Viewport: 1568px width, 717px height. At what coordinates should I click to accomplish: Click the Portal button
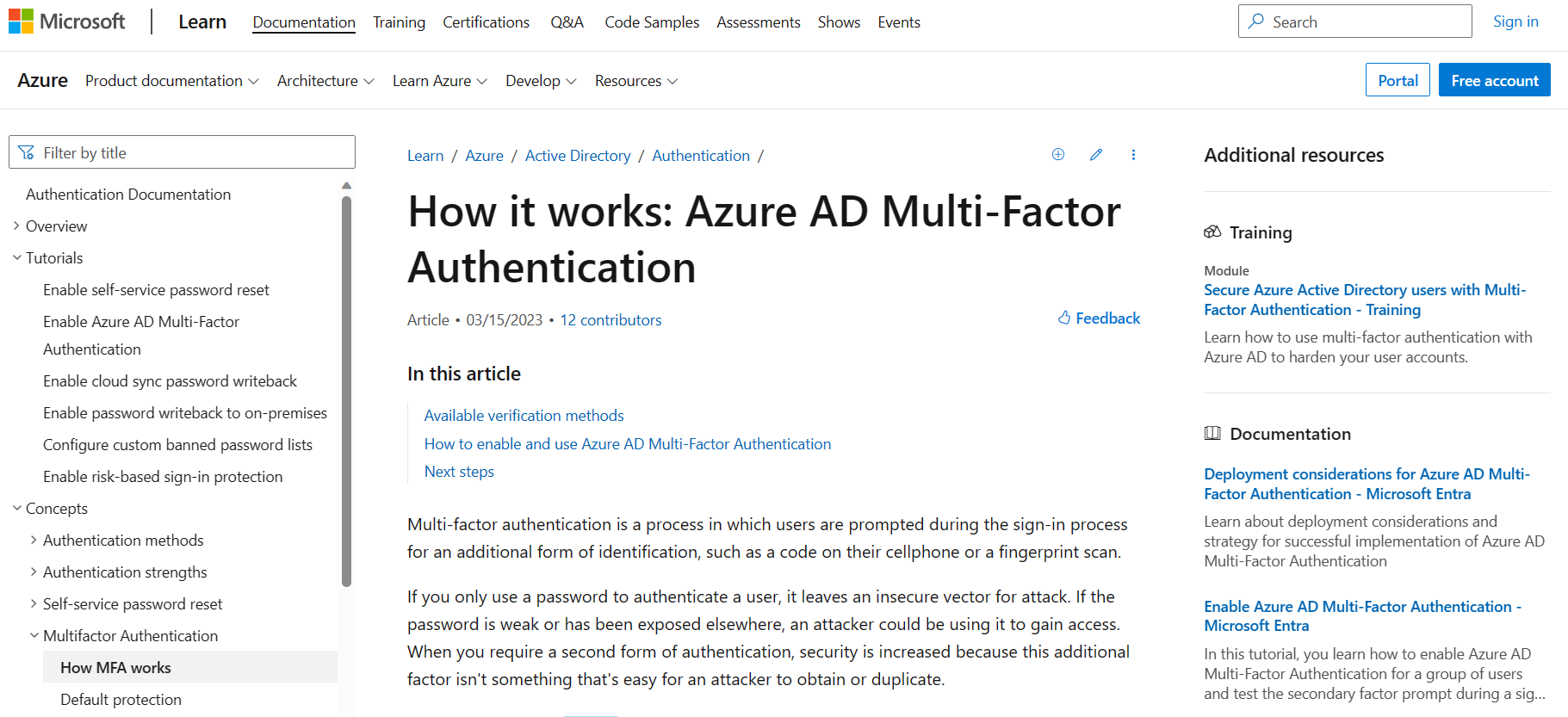click(1398, 80)
